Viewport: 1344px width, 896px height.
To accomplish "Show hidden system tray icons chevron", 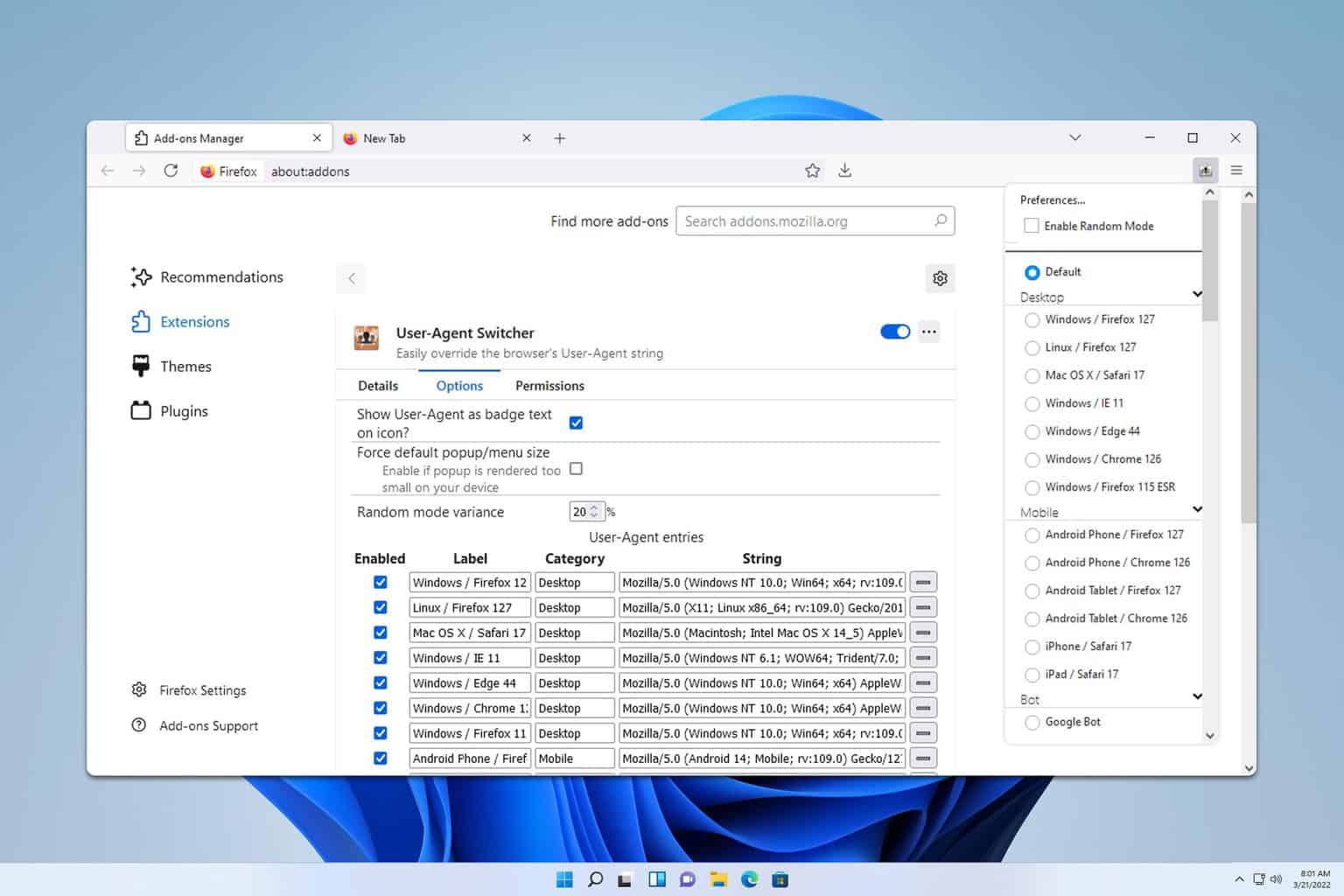I will click(x=1239, y=879).
